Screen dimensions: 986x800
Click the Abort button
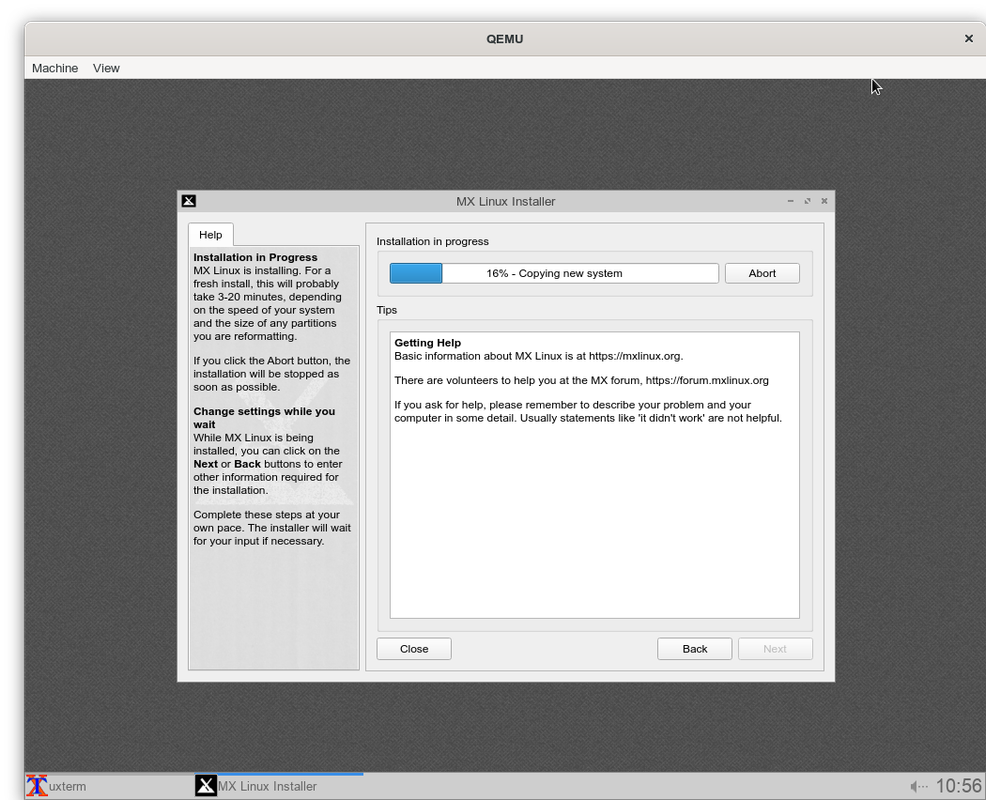click(762, 274)
